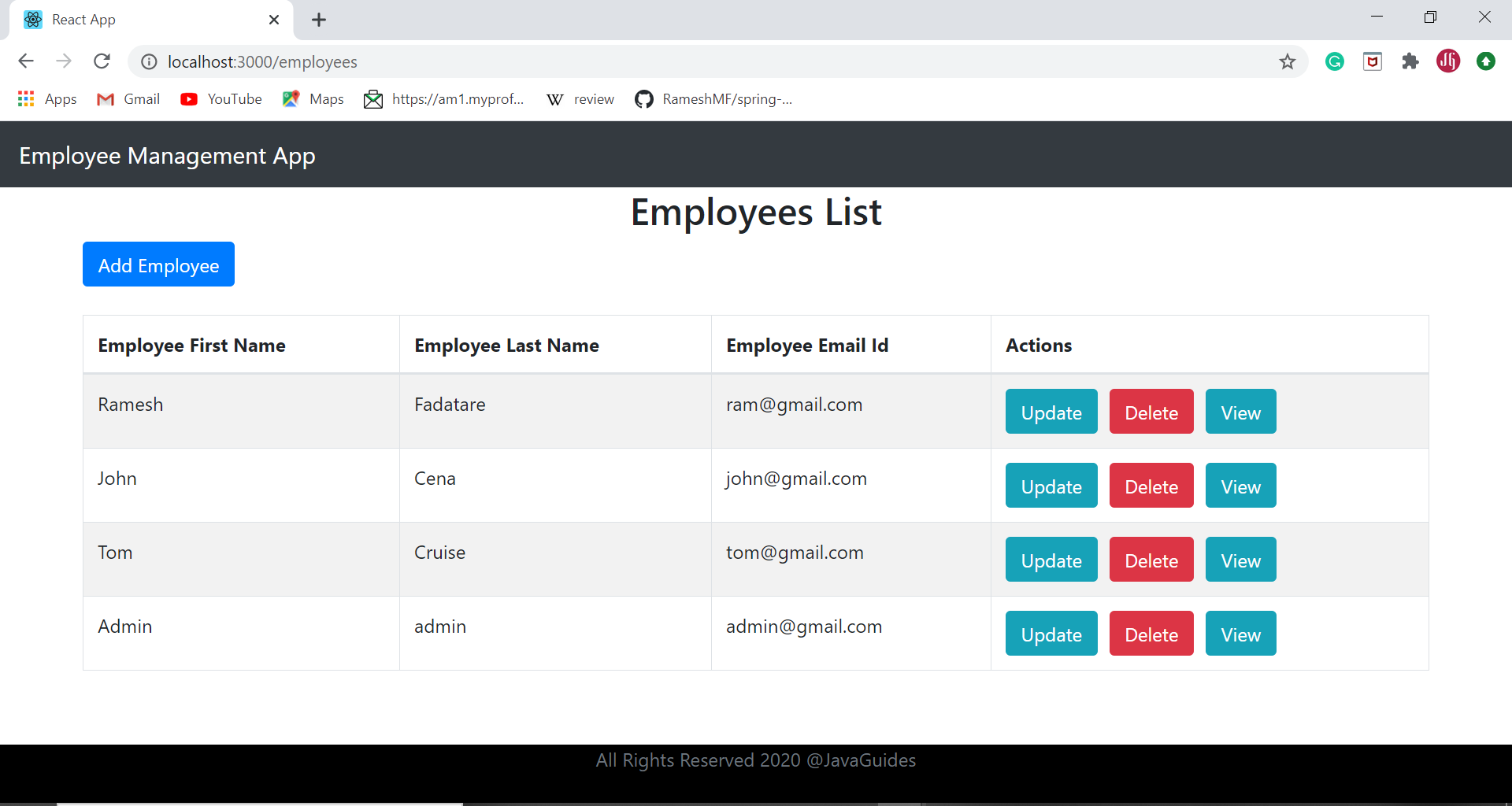Delete the John employee row
Screen dimensions: 1512x806
1151,486
